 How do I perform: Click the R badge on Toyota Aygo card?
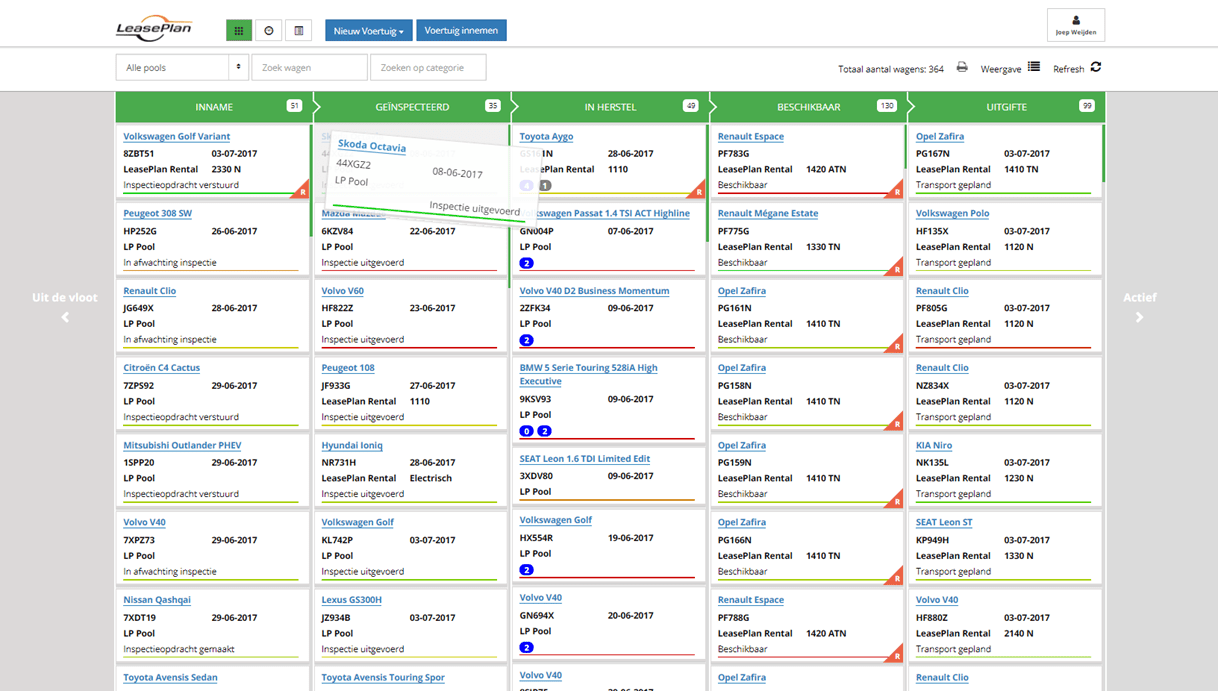698,191
